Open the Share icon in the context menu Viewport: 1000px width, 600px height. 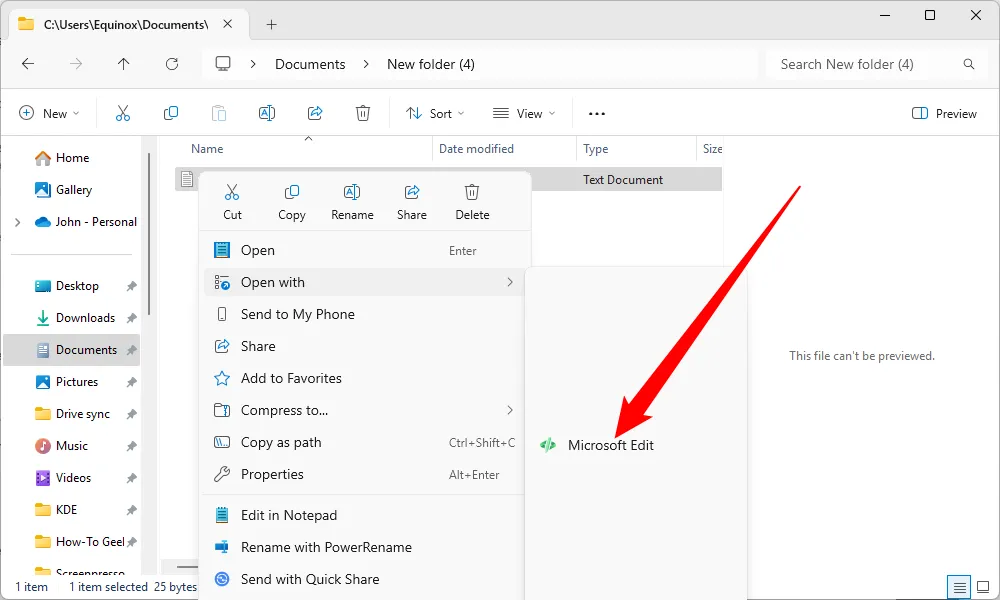click(411, 200)
